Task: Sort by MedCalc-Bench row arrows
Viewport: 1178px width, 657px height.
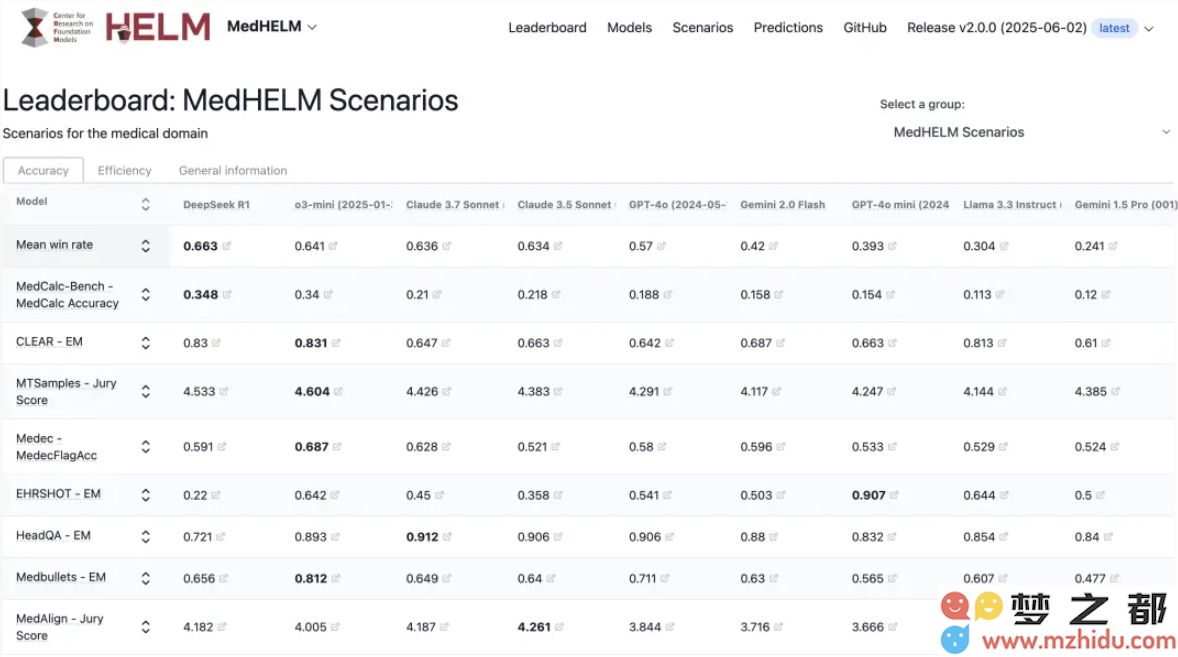Action: (146, 294)
